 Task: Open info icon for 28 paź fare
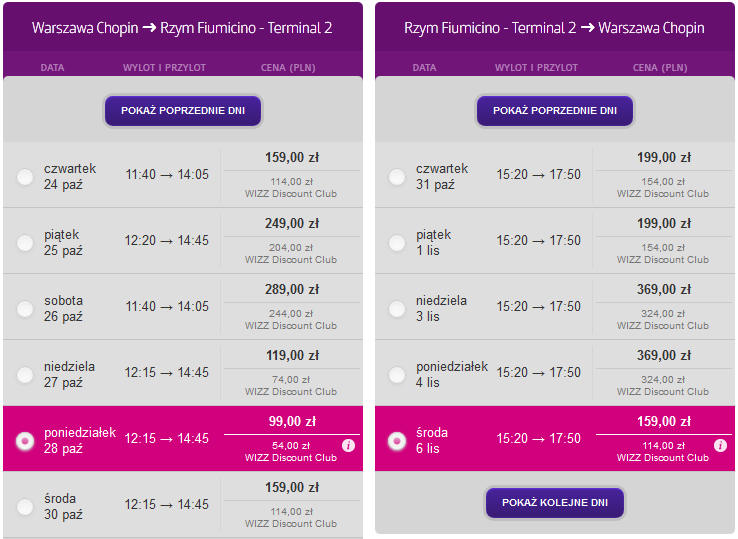pyautogui.click(x=348, y=445)
